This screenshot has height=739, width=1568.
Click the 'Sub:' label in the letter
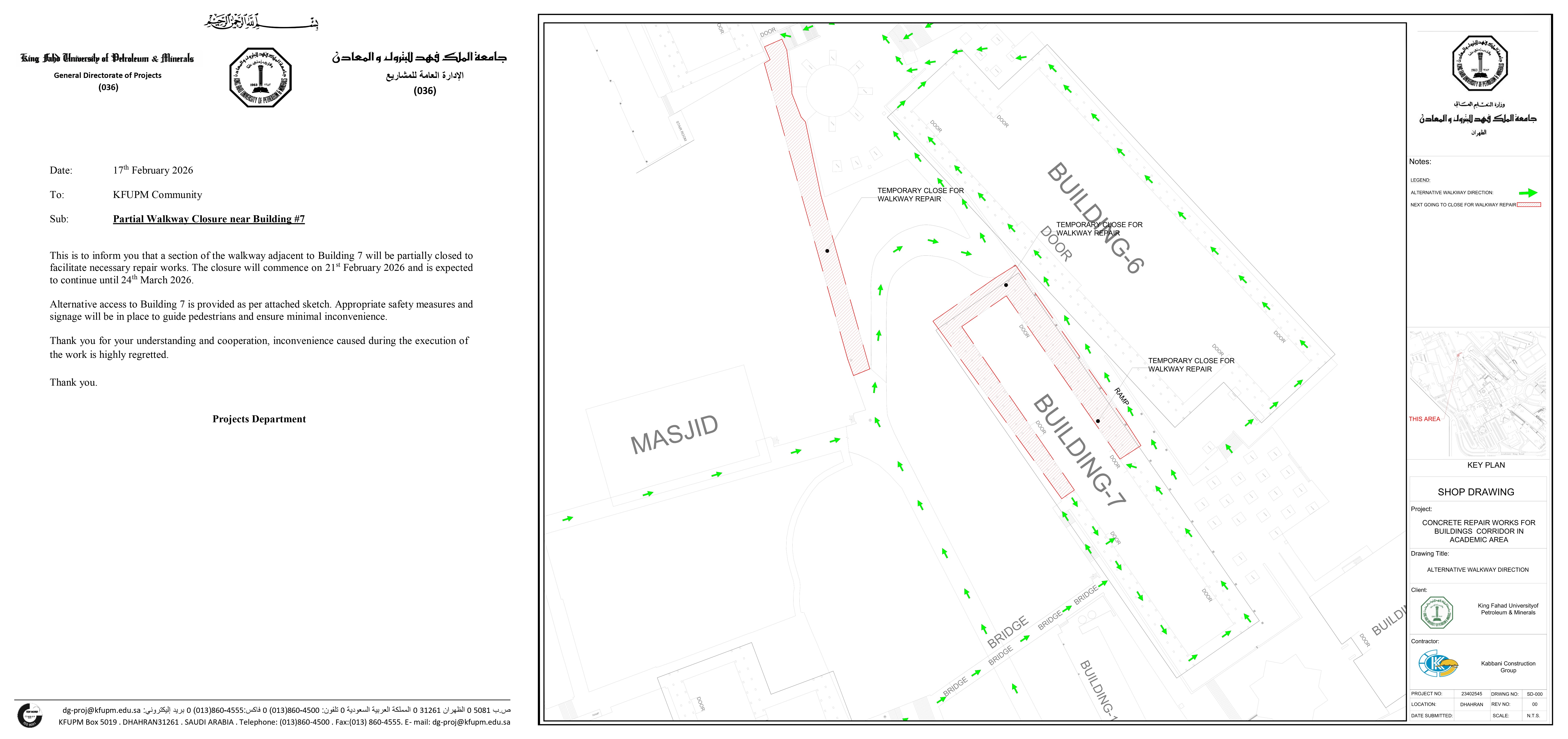coord(59,219)
